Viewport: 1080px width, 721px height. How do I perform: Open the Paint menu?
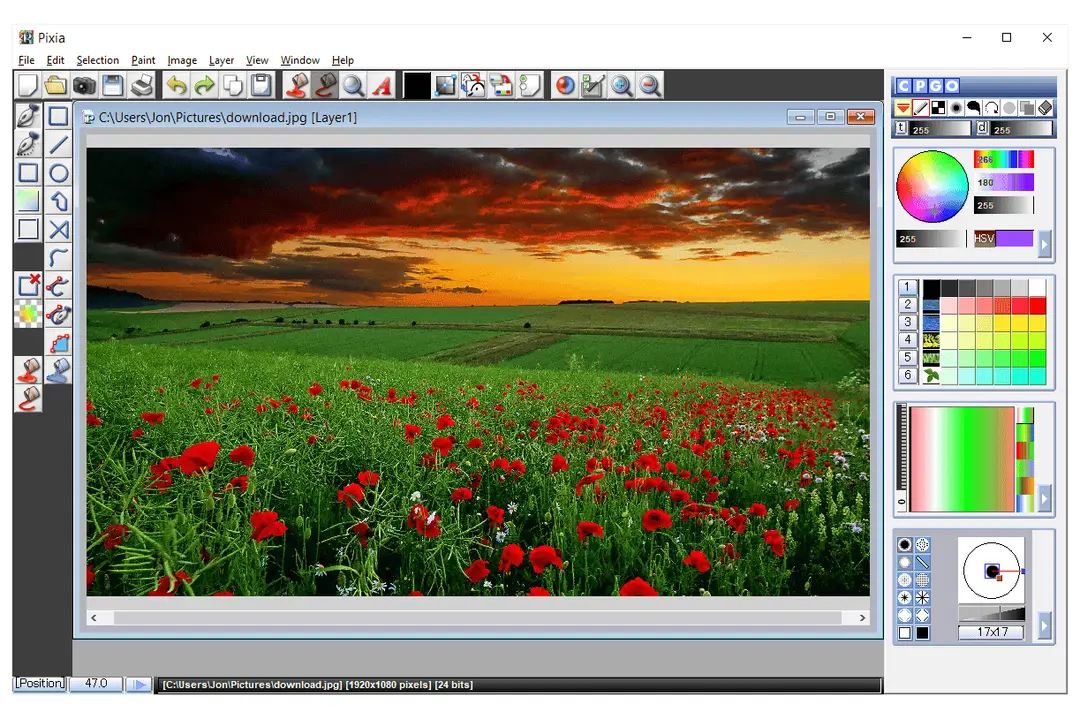point(143,61)
